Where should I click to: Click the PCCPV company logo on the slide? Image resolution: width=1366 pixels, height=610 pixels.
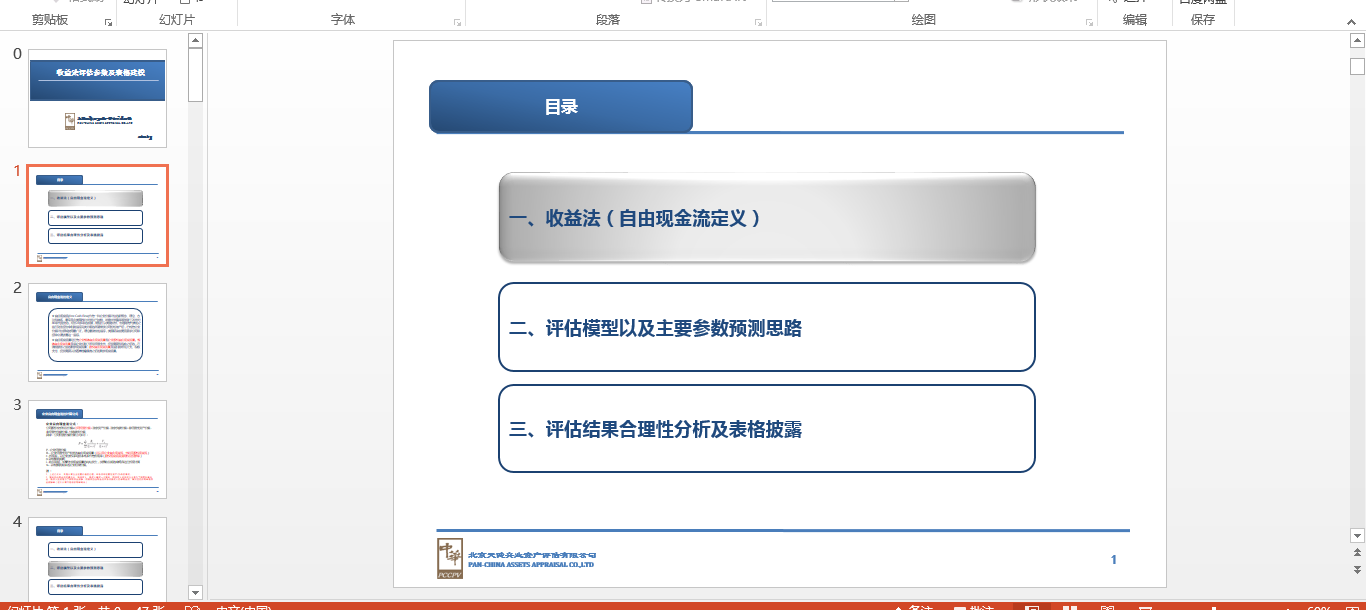[450, 558]
